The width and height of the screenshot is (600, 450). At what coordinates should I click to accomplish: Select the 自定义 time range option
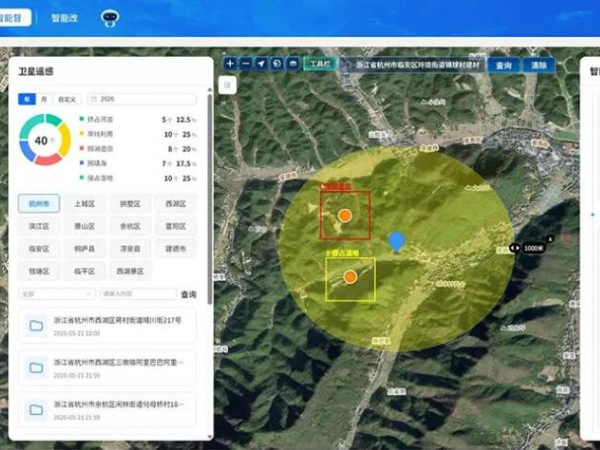[x=67, y=99]
